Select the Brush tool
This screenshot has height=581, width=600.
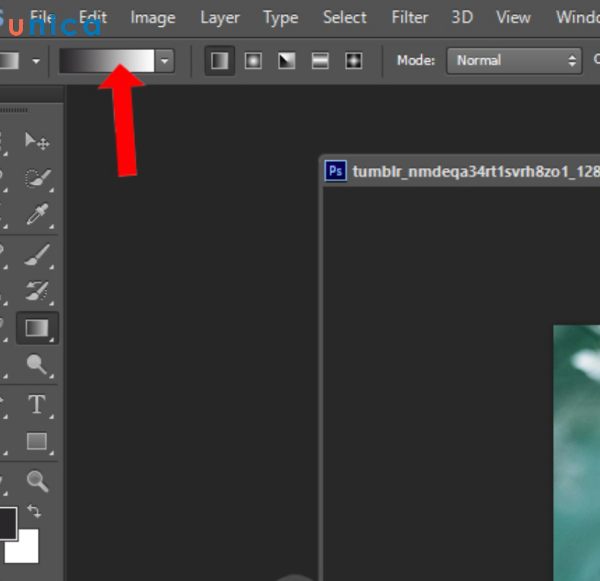pos(37,255)
